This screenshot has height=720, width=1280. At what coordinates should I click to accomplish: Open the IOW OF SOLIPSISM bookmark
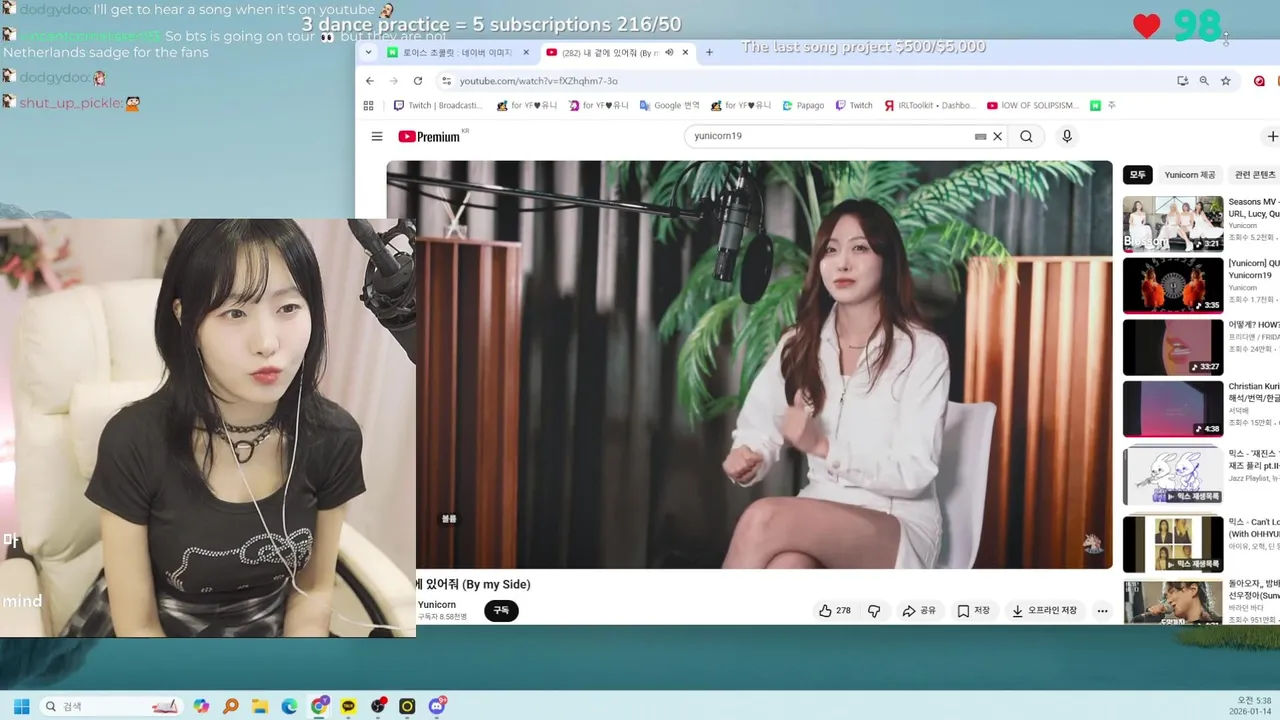(1032, 105)
